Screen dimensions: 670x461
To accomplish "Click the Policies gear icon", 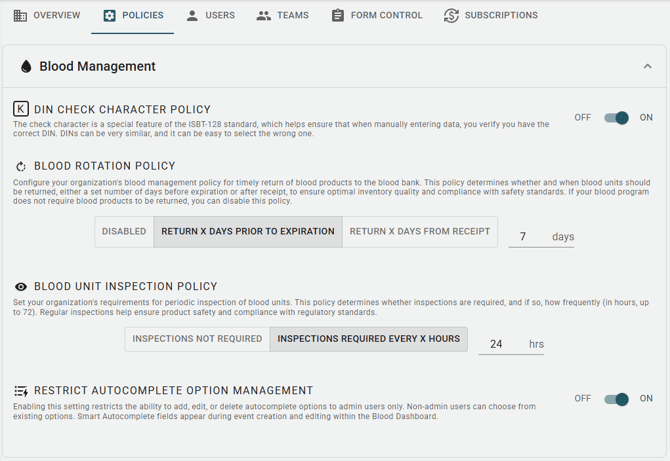I will [x=109, y=16].
